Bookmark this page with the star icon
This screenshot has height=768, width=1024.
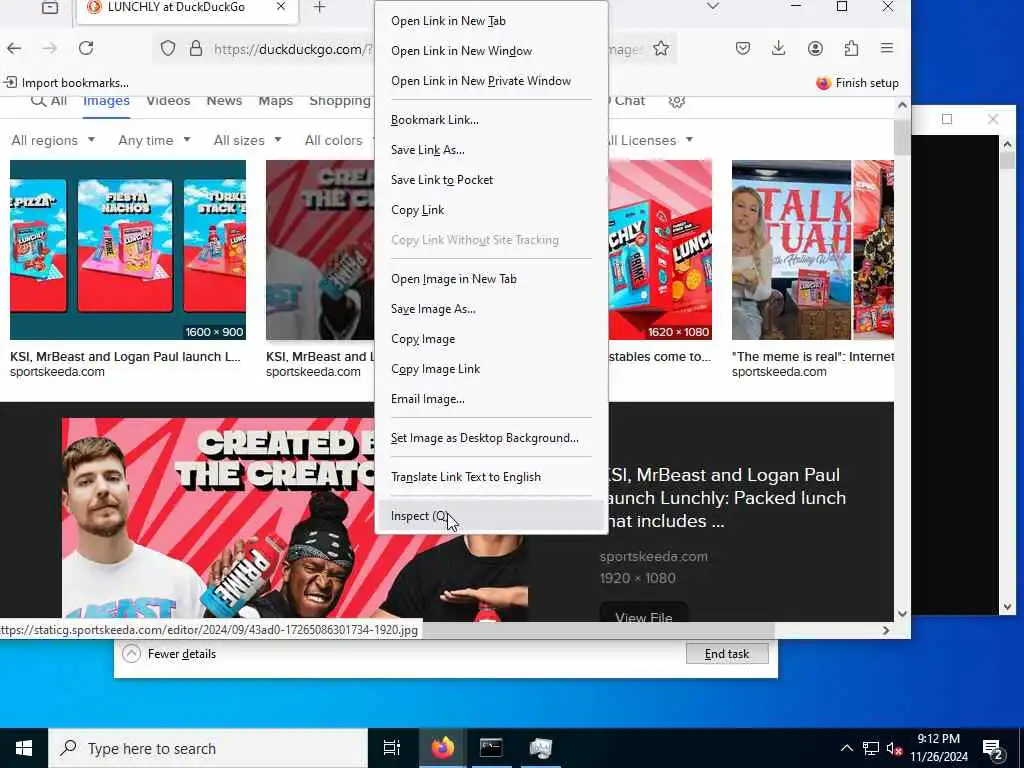[661, 48]
